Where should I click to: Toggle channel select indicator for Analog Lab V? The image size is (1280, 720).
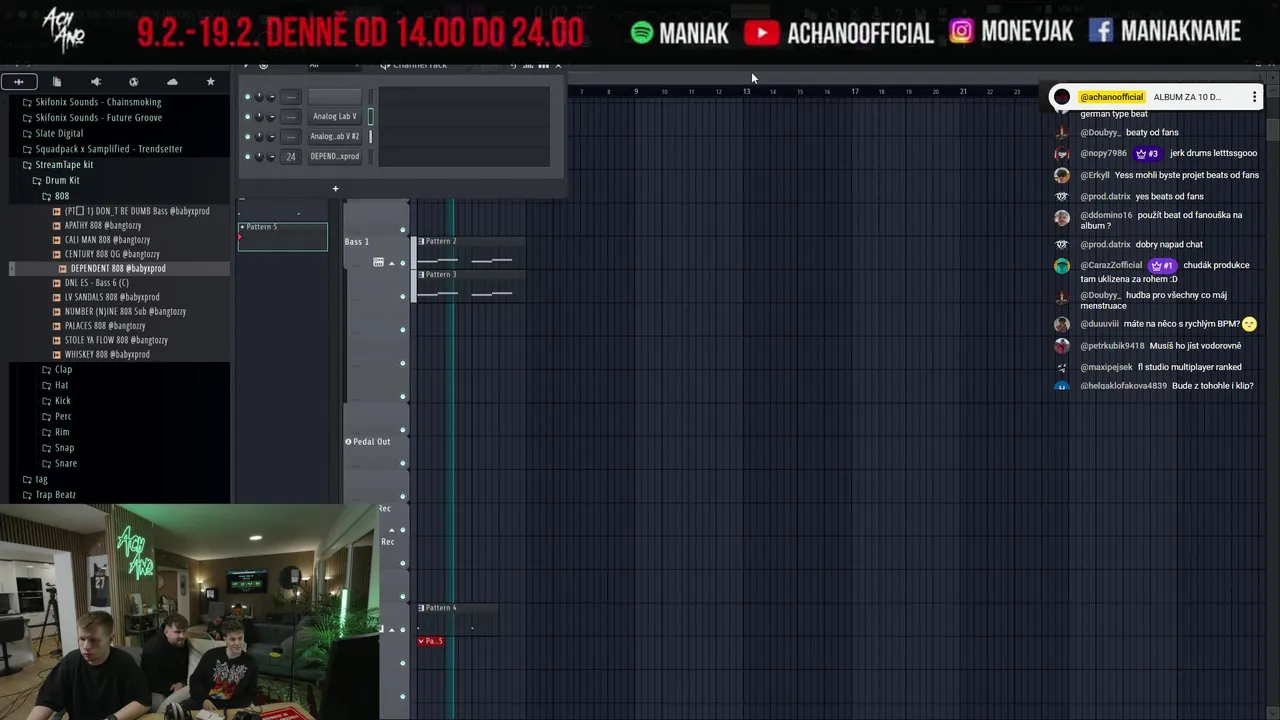[x=370, y=116]
